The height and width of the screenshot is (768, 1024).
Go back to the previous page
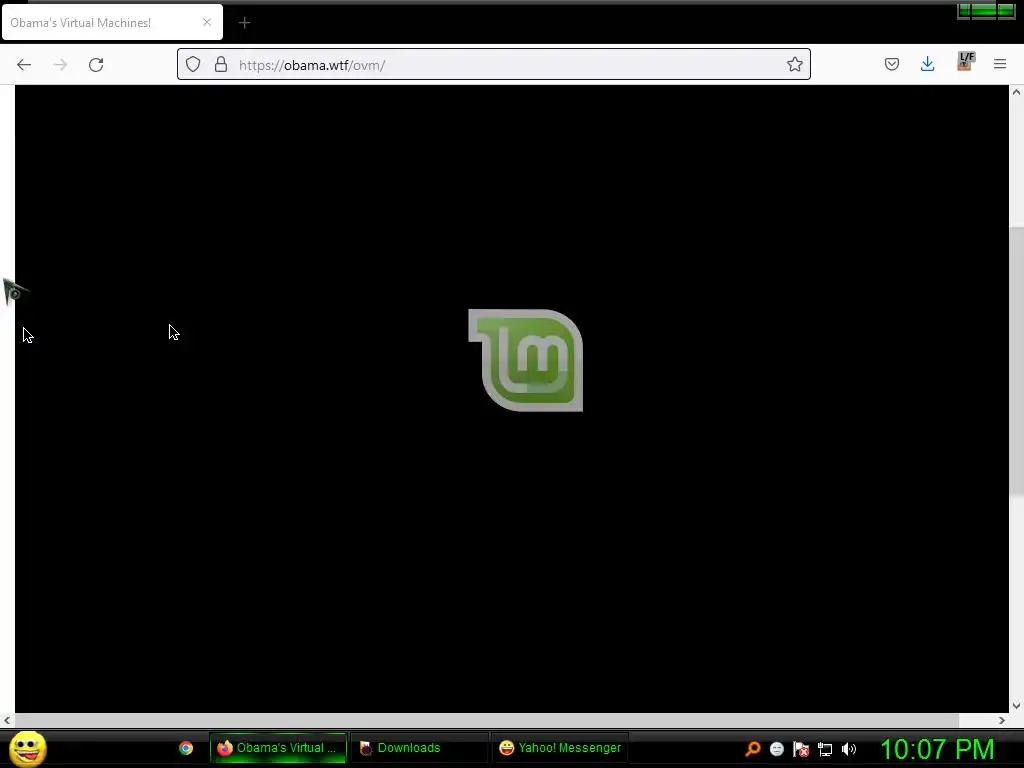(x=24, y=65)
